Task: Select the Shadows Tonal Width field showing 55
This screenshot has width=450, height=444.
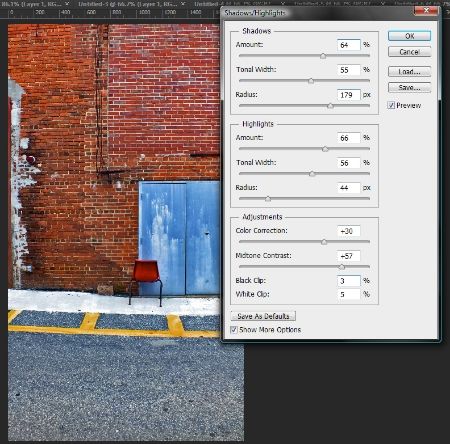Action: click(349, 70)
